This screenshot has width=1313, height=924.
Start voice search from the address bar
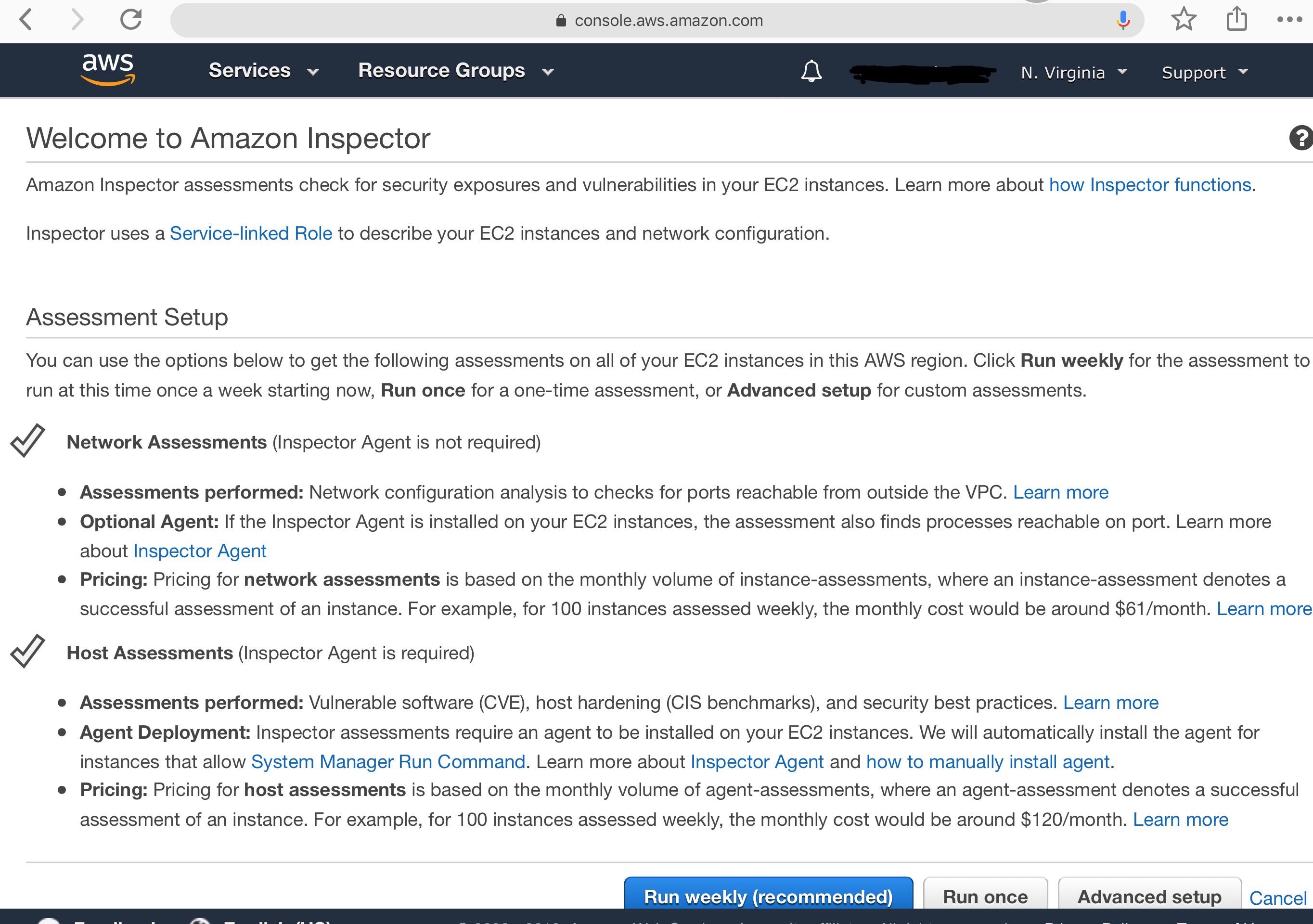point(1122,19)
